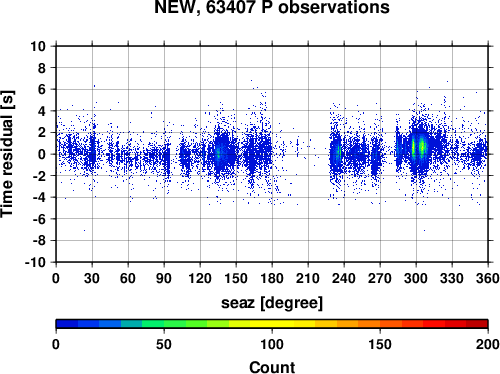The width and height of the screenshot is (500, 374).
Task: Click the x-axis tick label 90
Action: tap(164, 278)
